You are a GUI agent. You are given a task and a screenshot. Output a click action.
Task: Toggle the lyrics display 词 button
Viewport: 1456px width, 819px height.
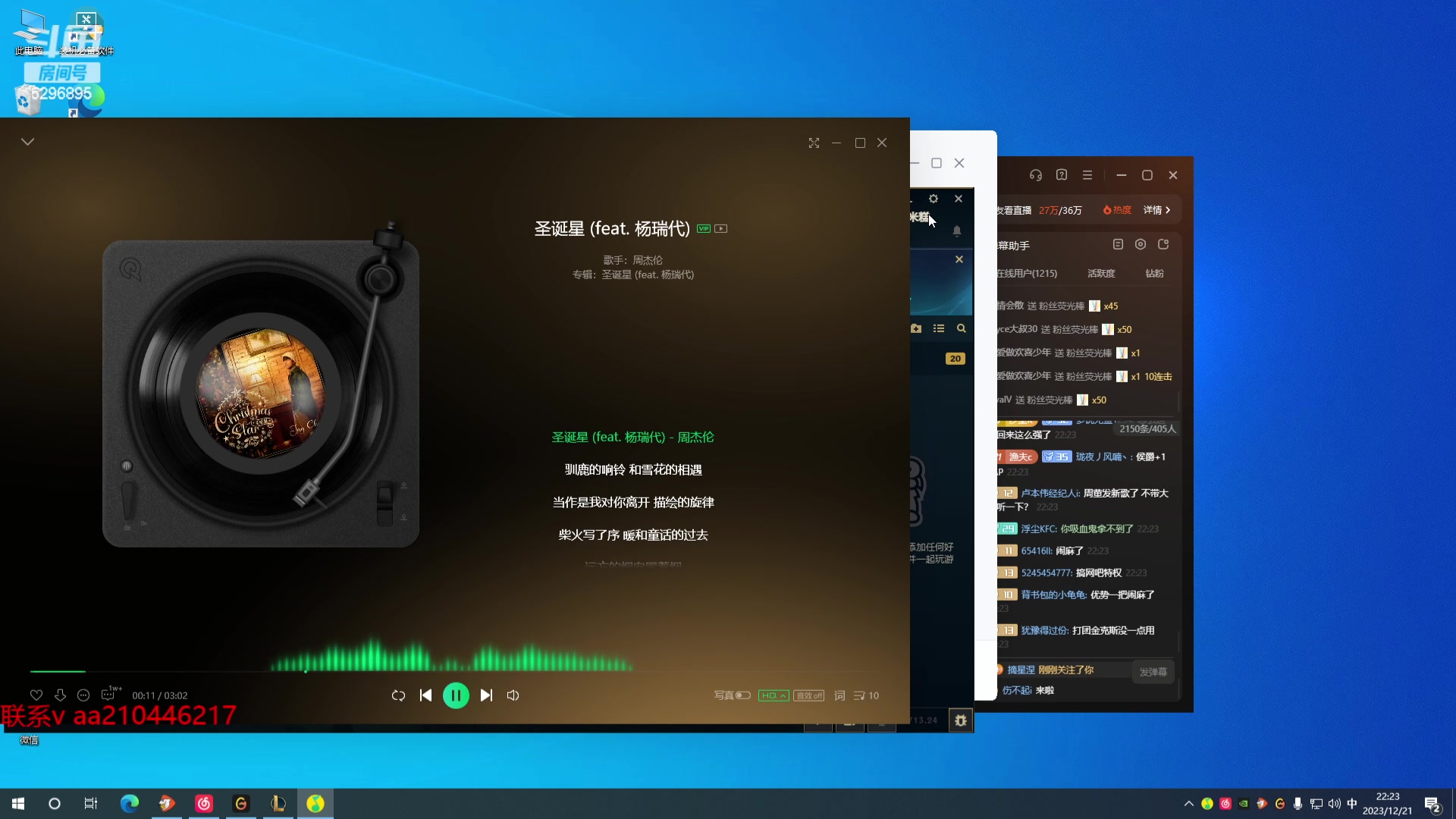coord(839,695)
